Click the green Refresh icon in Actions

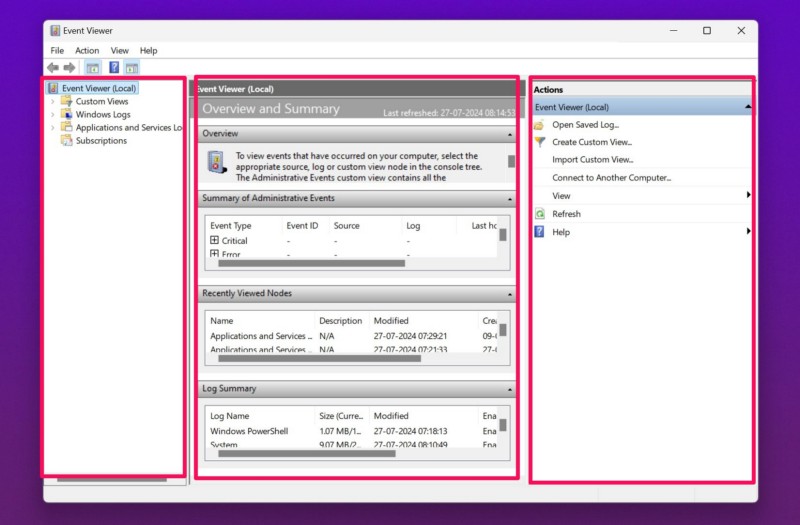[x=540, y=214]
